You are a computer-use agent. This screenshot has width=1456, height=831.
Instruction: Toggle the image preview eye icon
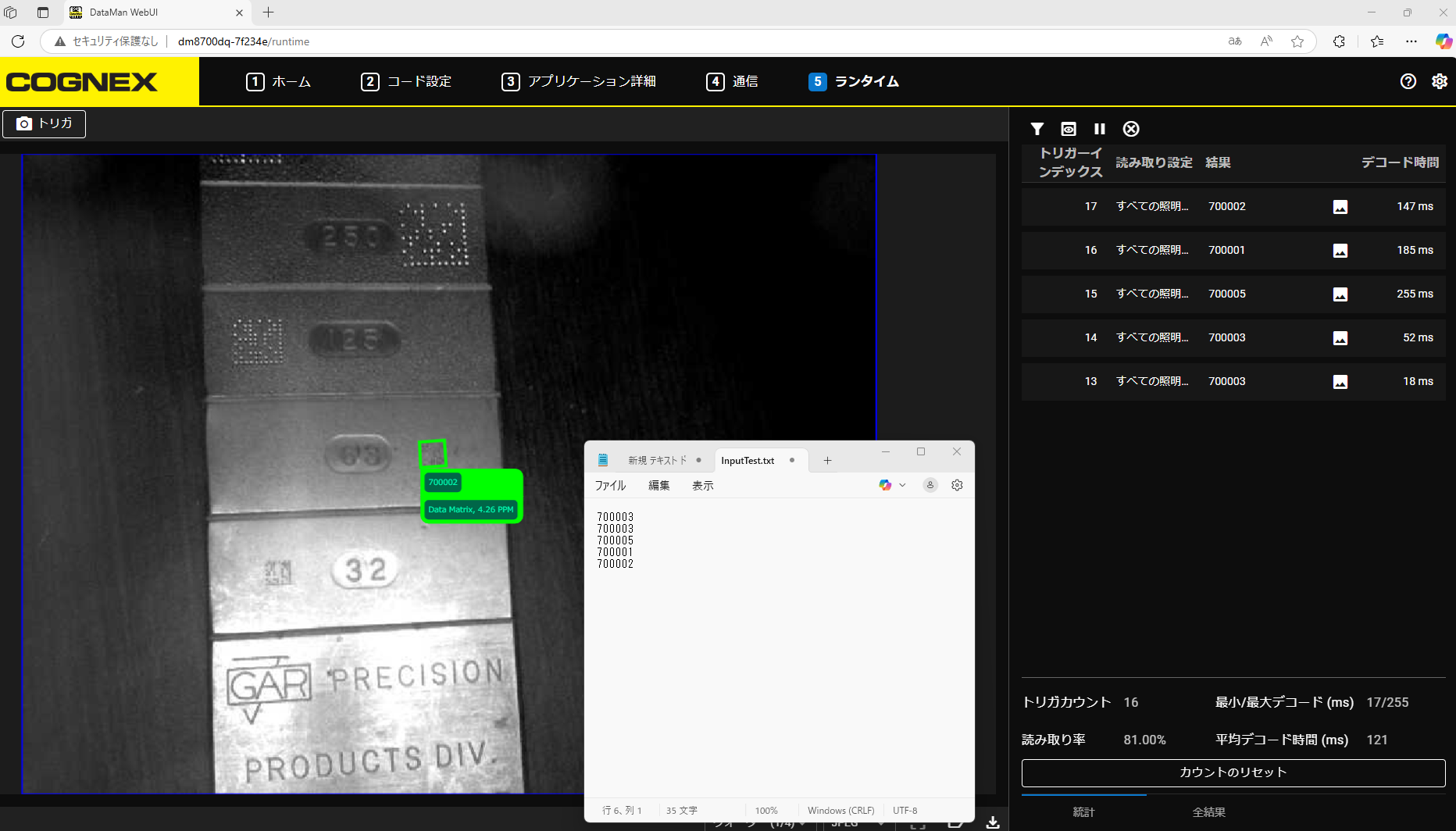(x=1069, y=129)
